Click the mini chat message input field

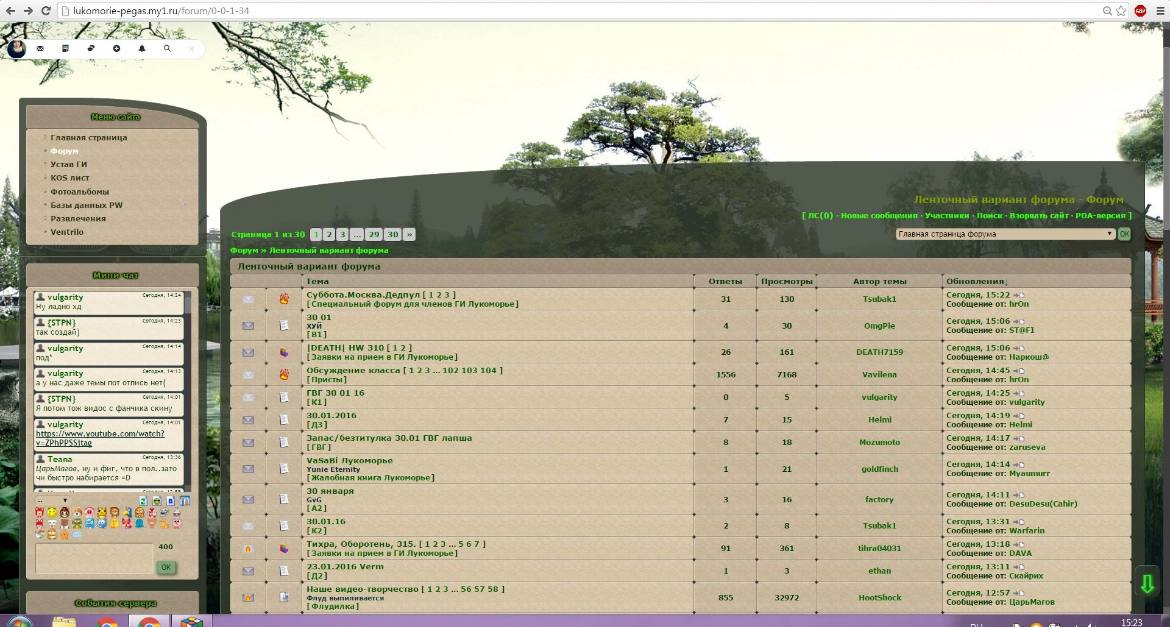(94, 559)
